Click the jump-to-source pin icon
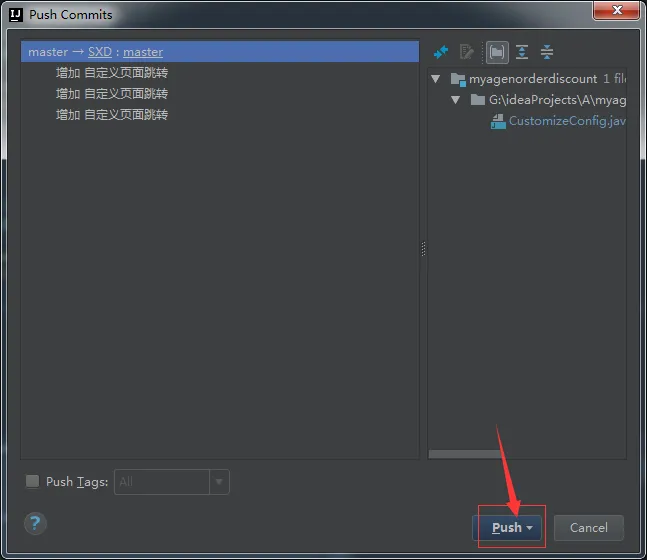Screen dimensions: 647x560 (x=441, y=52)
